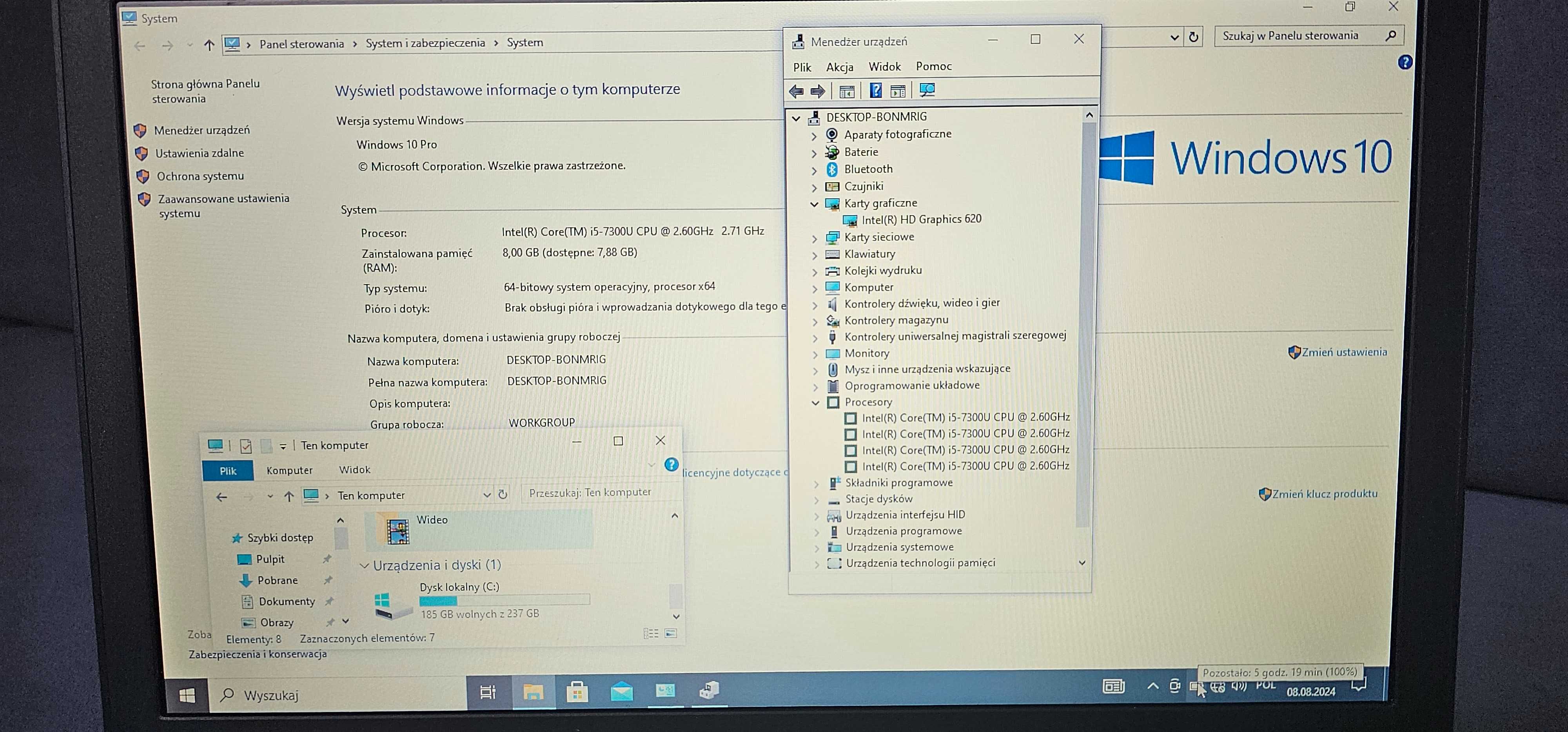
Task: Click Forward arrow in Device Manager toolbar
Action: (818, 91)
